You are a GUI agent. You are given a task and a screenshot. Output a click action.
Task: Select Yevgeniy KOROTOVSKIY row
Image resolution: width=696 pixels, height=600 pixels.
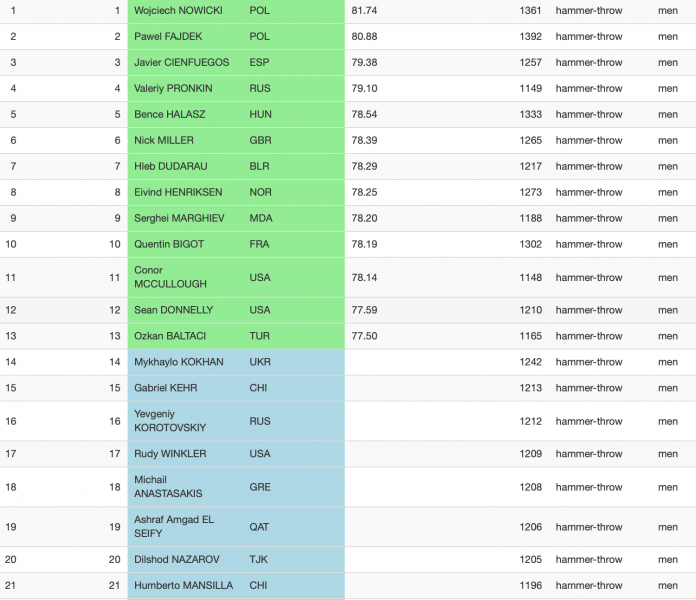coord(348,421)
